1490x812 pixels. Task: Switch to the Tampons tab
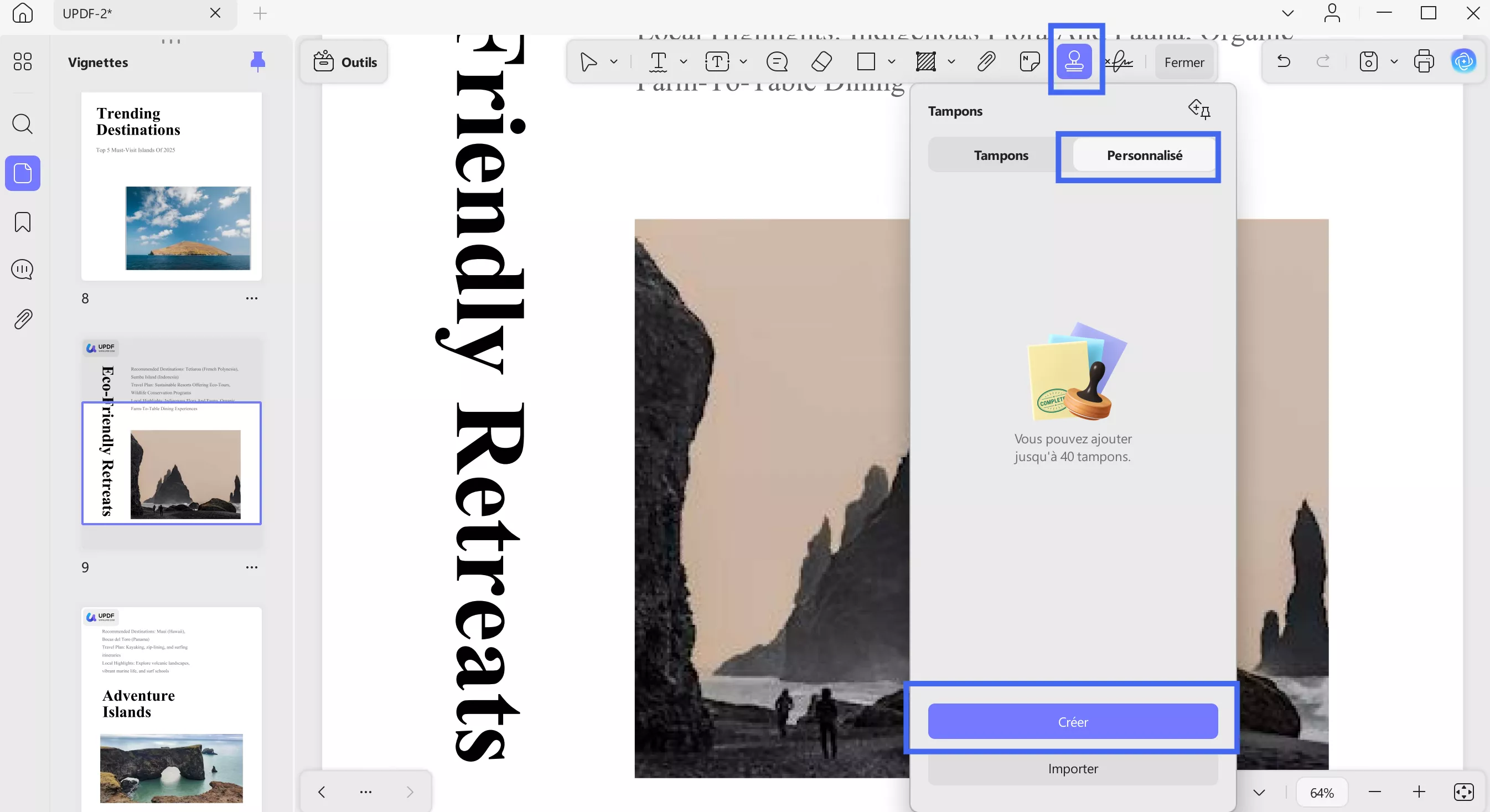click(x=1001, y=155)
